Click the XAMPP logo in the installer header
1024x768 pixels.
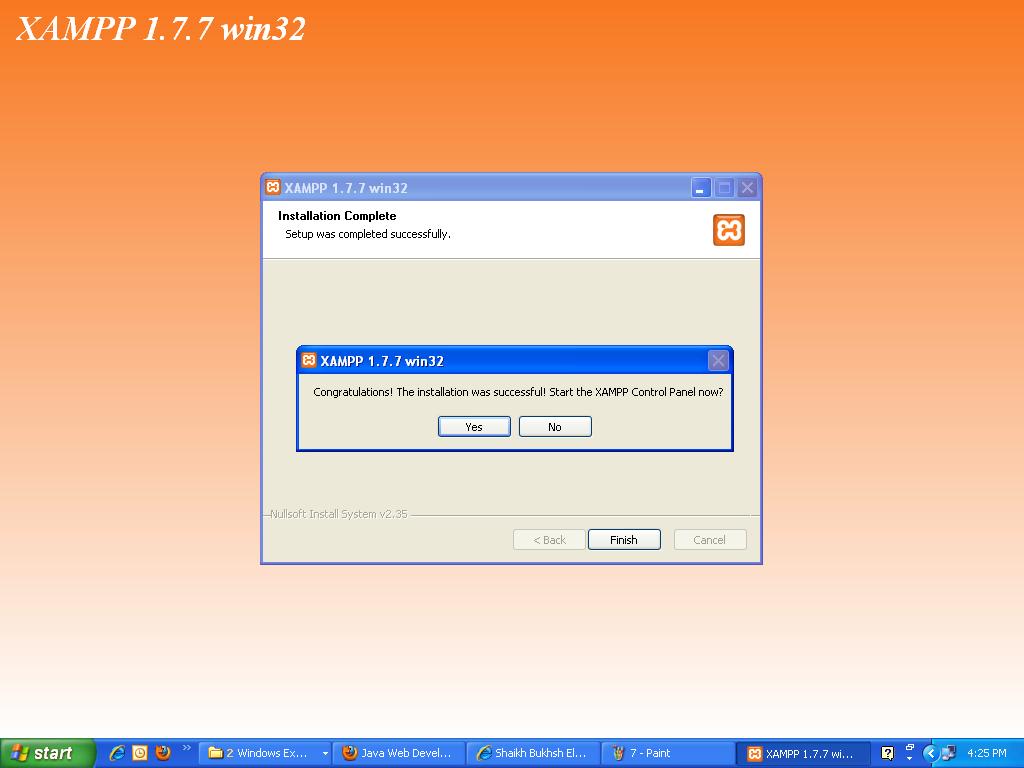[x=729, y=229]
